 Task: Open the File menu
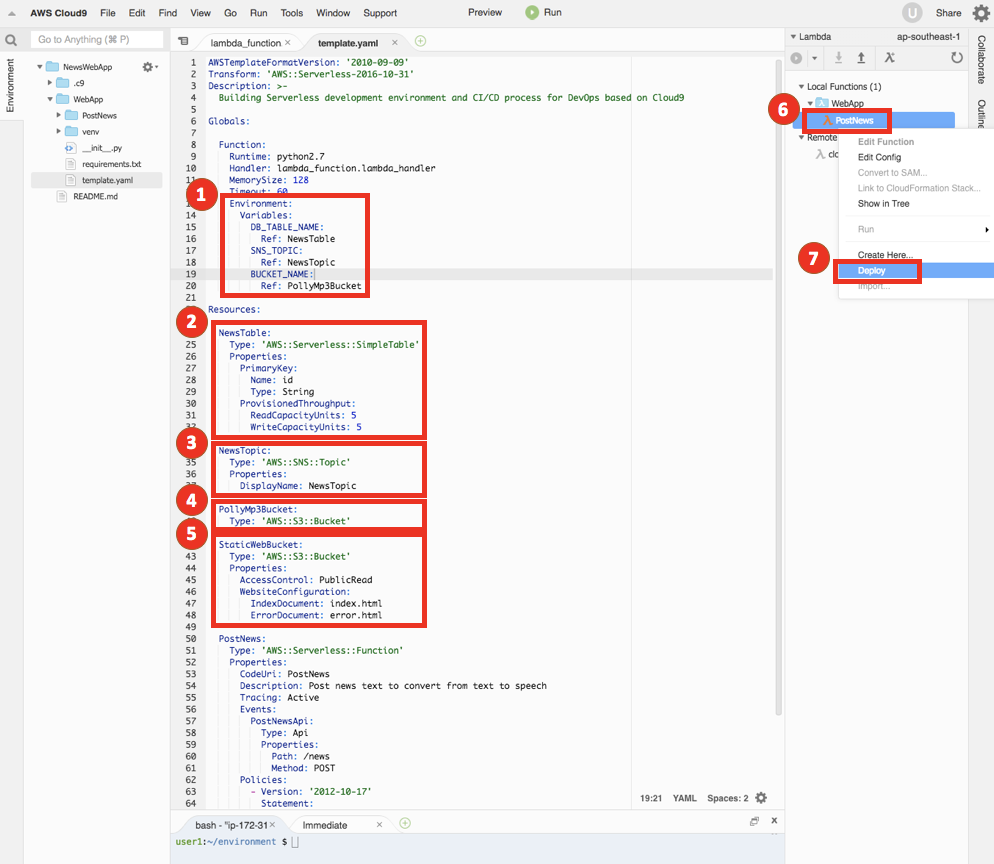[x=108, y=13]
